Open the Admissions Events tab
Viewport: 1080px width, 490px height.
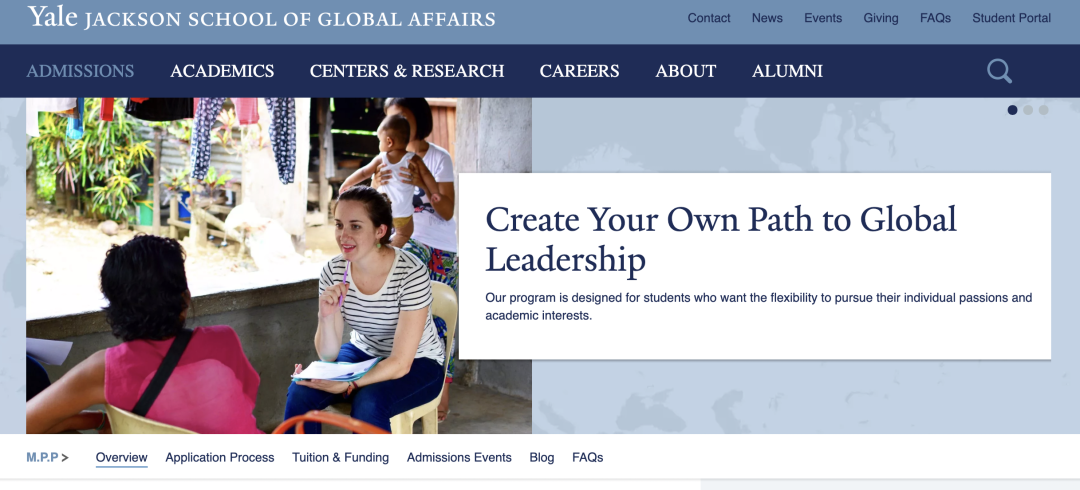pyautogui.click(x=459, y=458)
